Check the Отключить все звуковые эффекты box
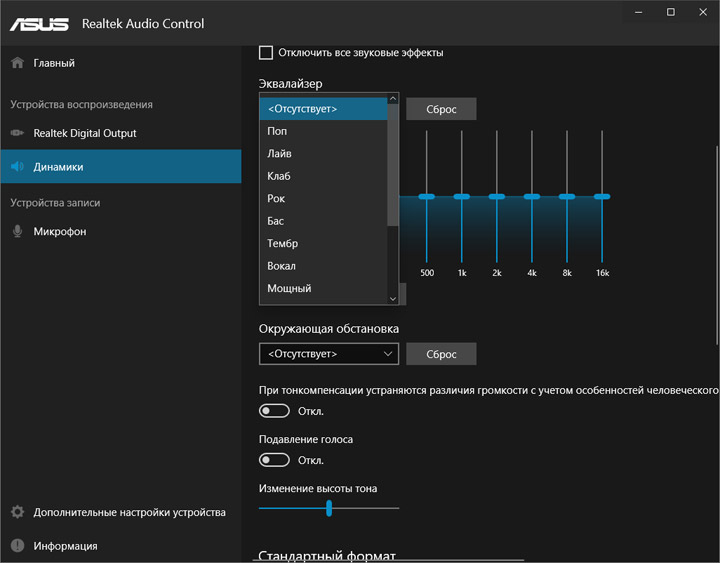720x563 pixels. (x=266, y=52)
